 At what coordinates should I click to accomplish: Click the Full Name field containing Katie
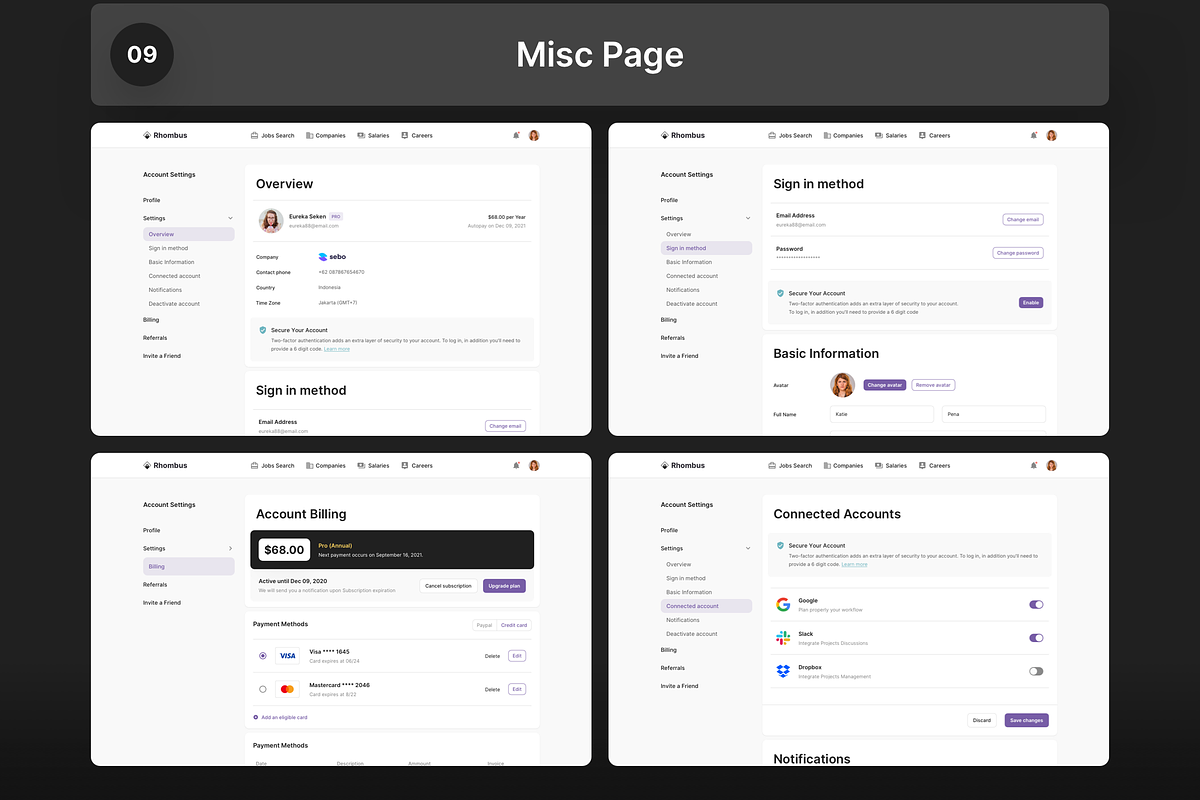click(x=881, y=413)
